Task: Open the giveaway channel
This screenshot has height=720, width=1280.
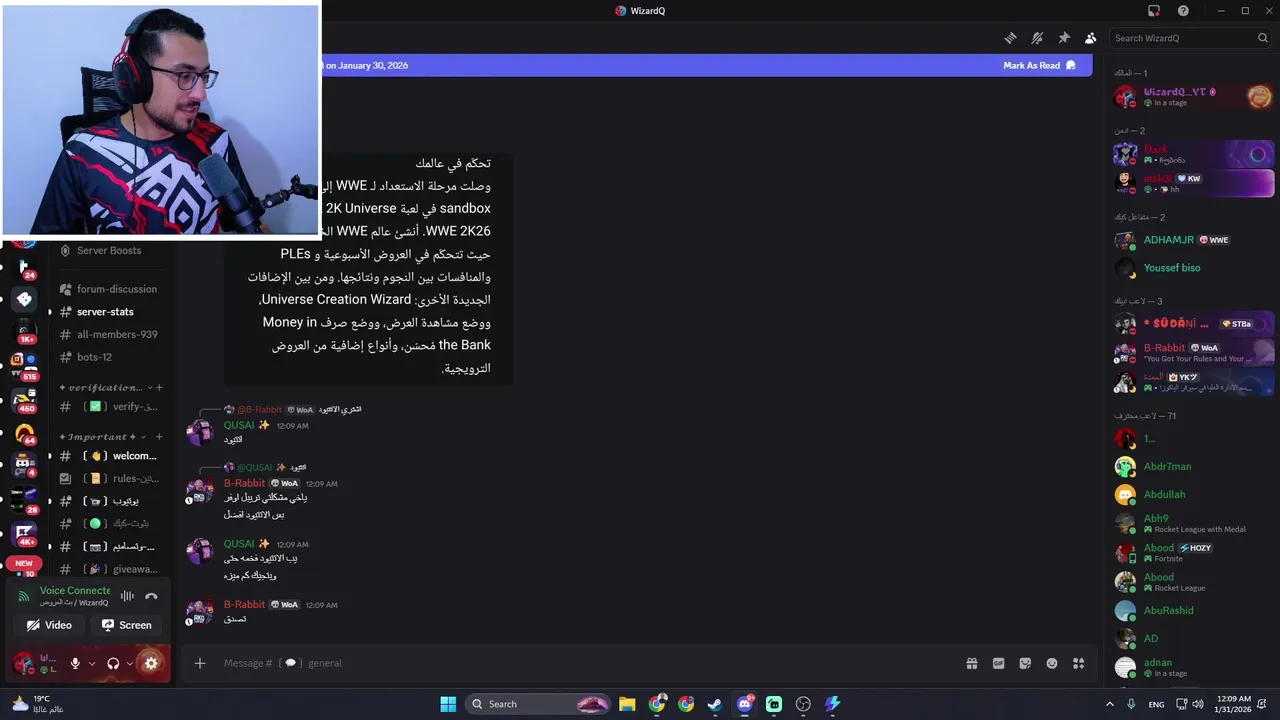Action: (108, 569)
